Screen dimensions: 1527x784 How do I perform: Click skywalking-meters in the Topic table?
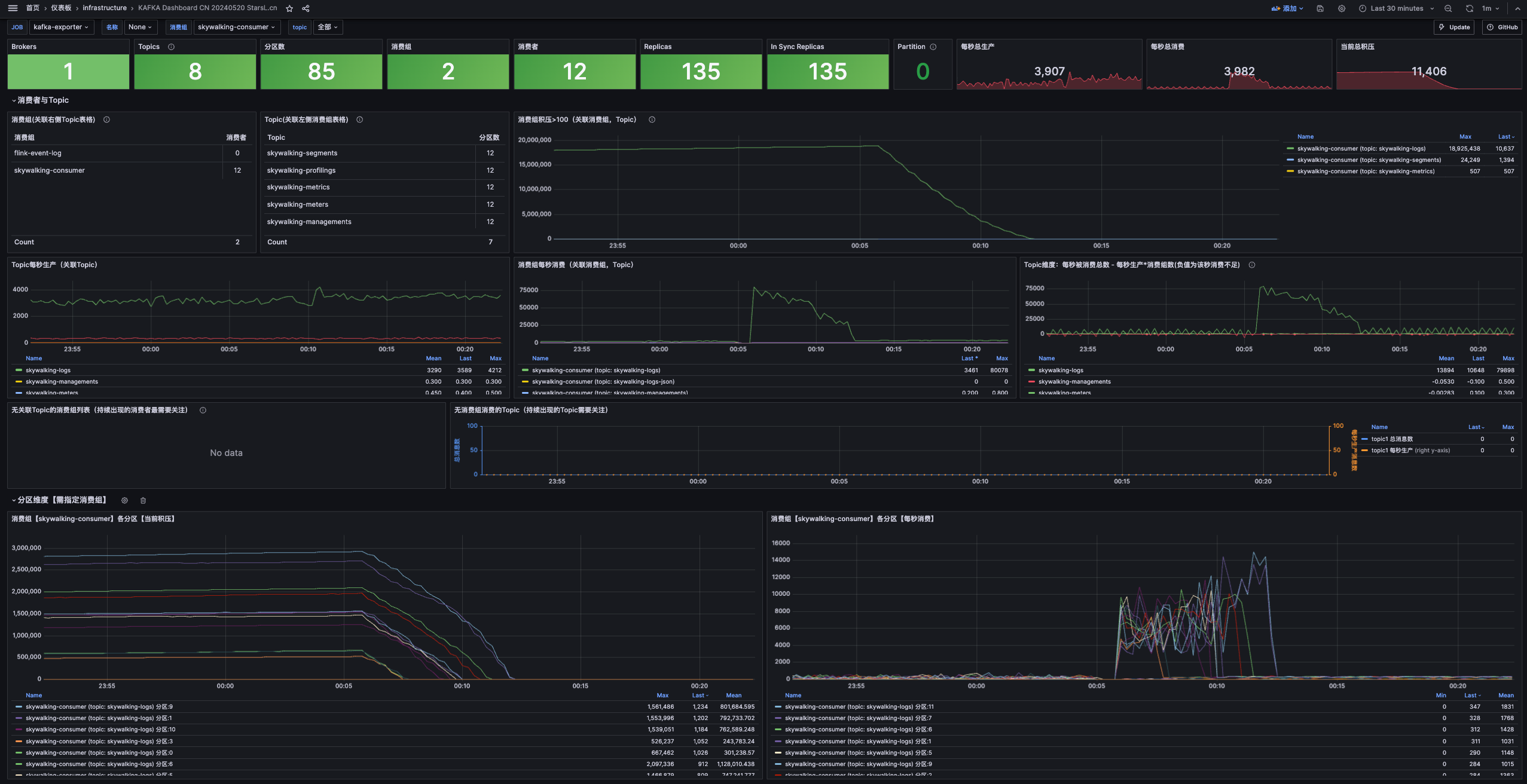tap(298, 204)
